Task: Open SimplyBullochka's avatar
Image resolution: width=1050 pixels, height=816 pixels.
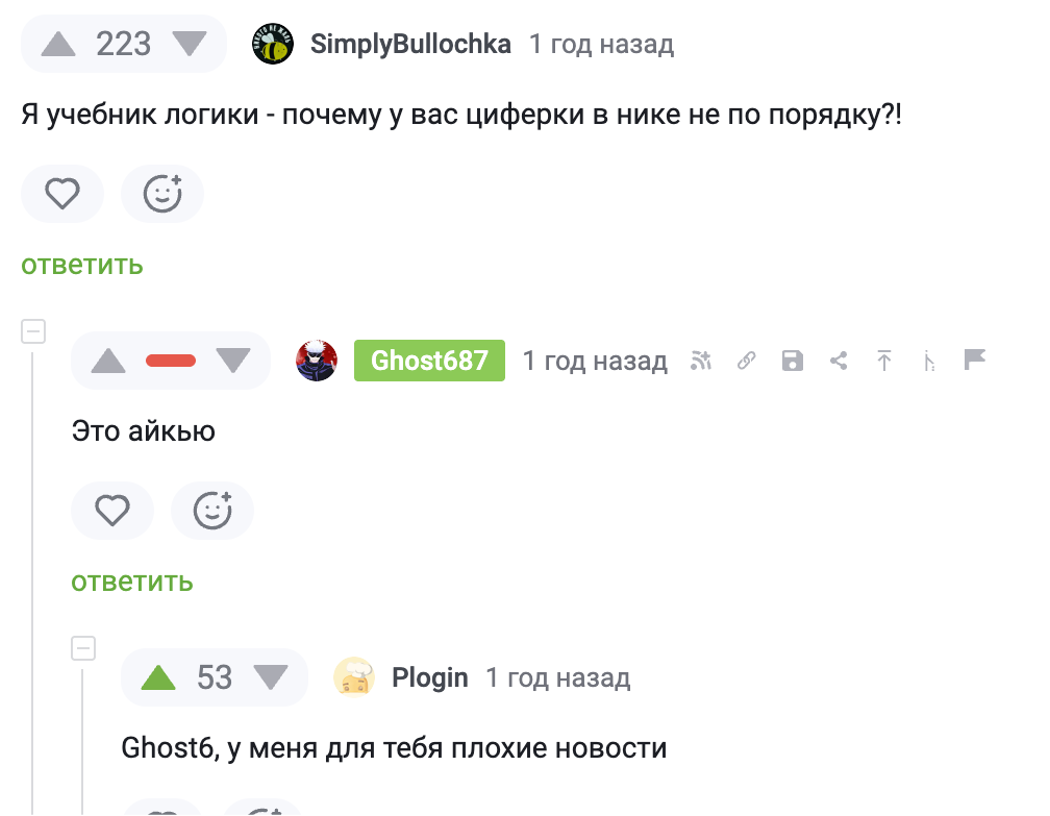Action: 273,44
